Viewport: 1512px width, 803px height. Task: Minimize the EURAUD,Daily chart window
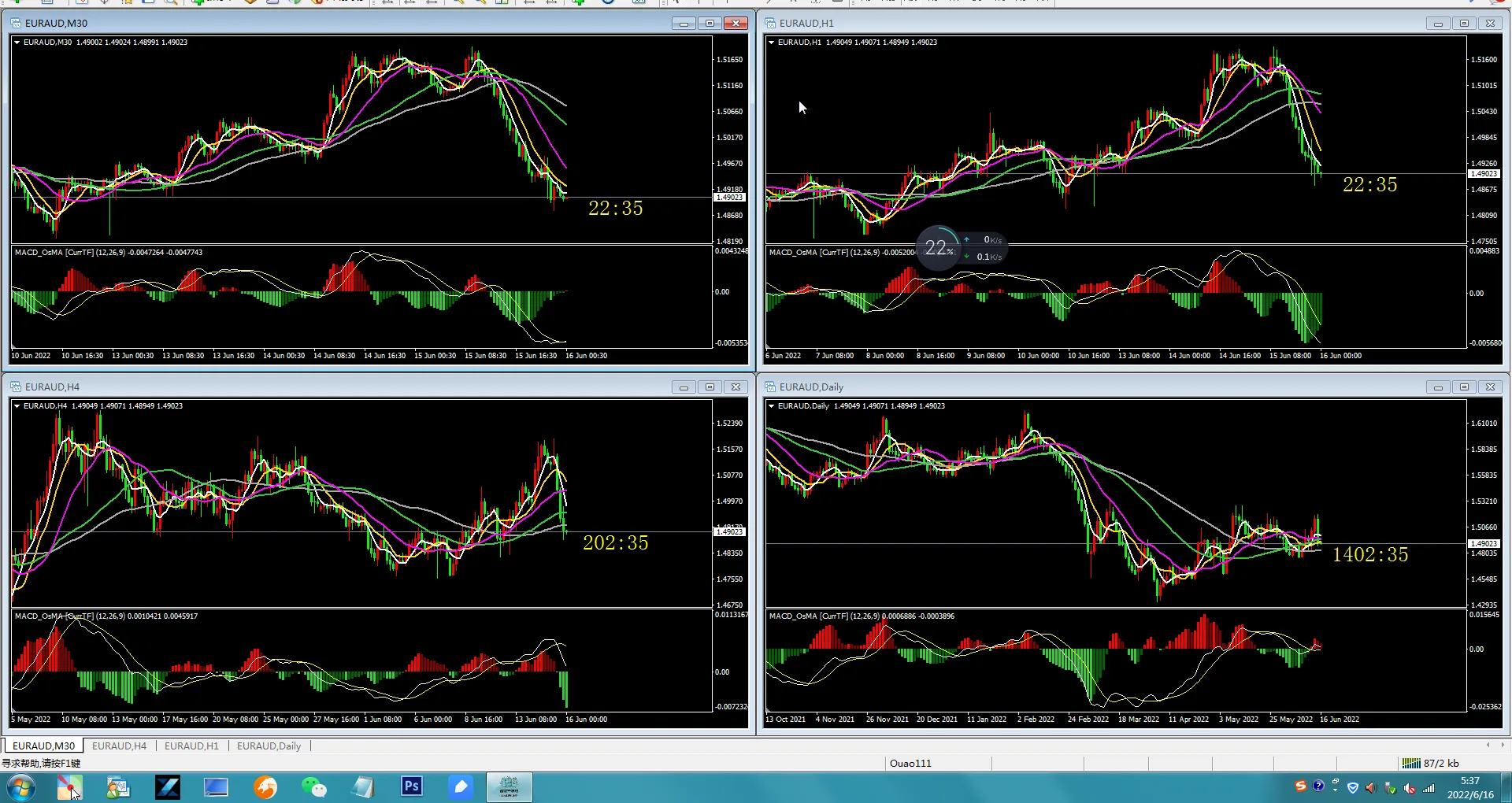tap(1438, 387)
